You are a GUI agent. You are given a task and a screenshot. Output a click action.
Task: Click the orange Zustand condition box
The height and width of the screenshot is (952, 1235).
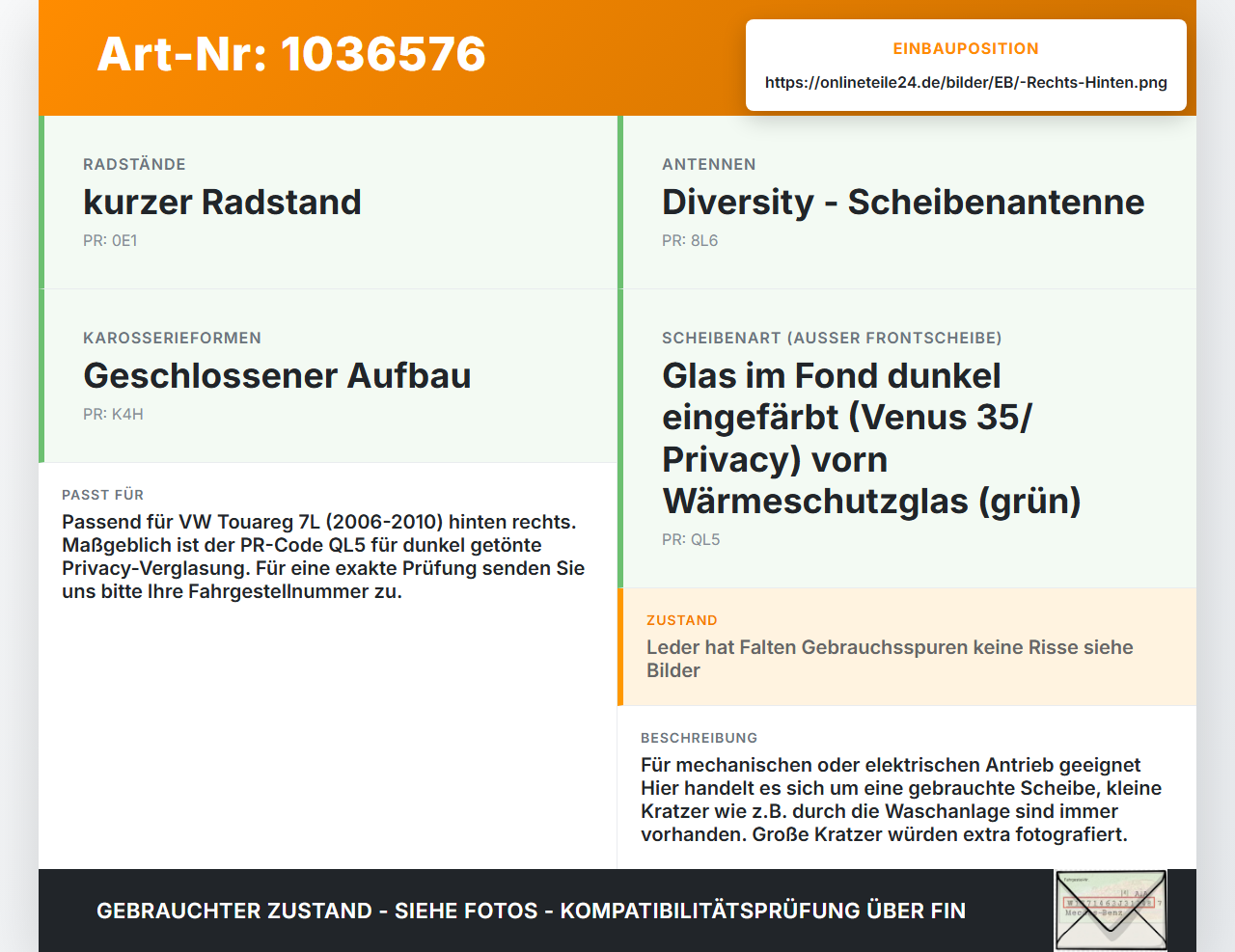907,646
